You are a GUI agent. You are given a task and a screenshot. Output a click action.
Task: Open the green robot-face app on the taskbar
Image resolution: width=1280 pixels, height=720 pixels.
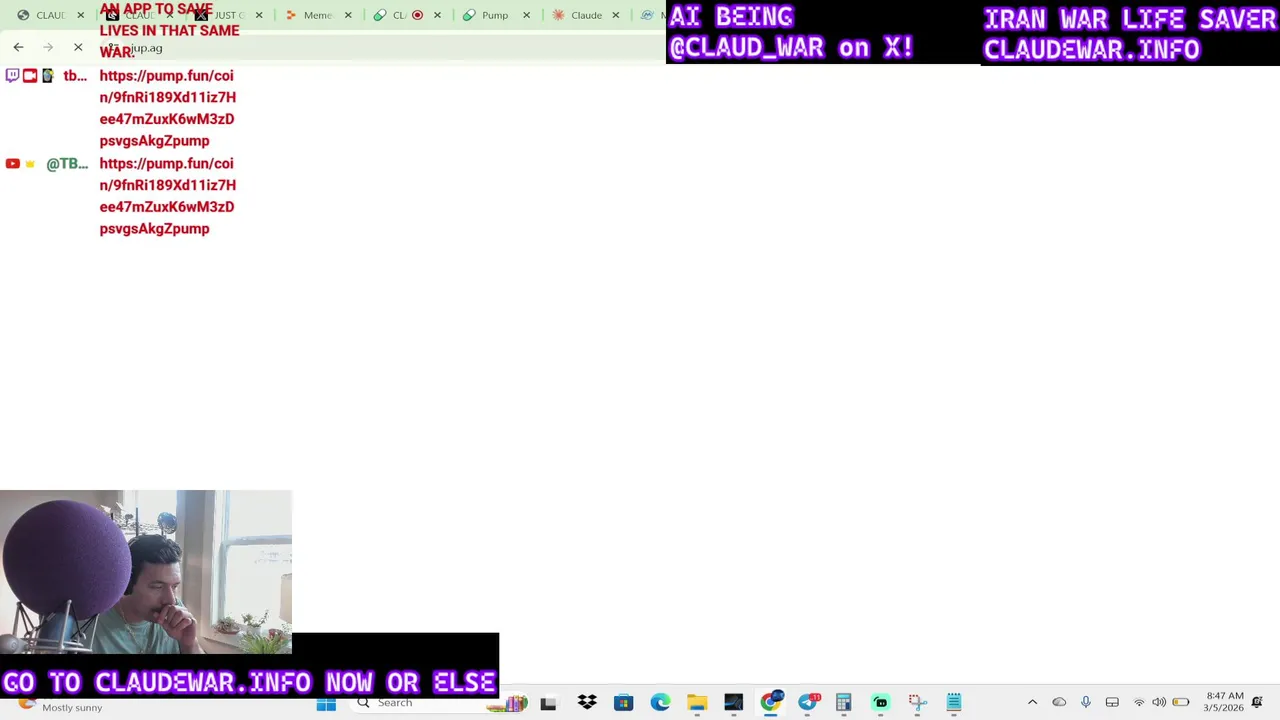881,703
